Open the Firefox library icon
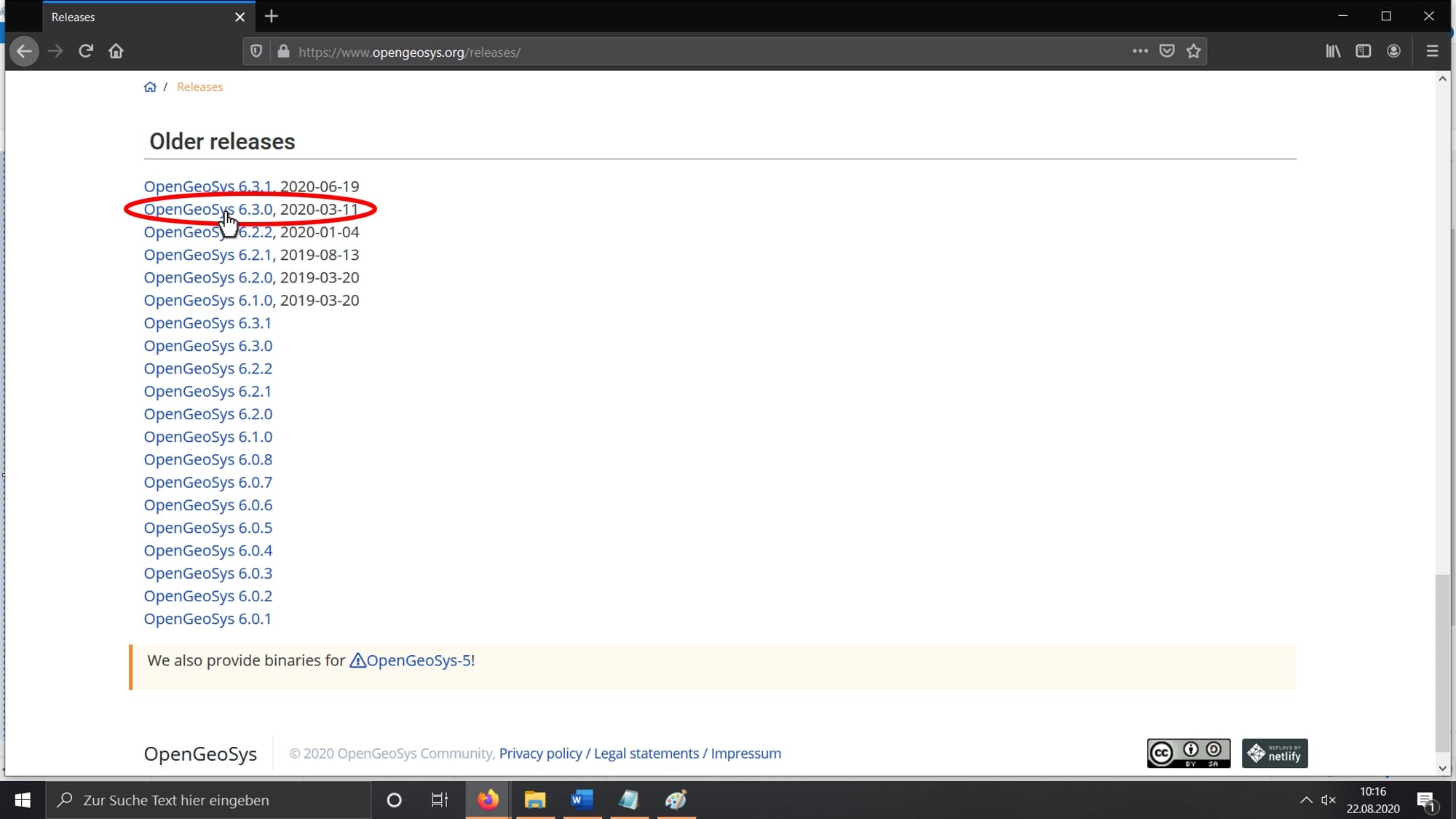 tap(1333, 51)
